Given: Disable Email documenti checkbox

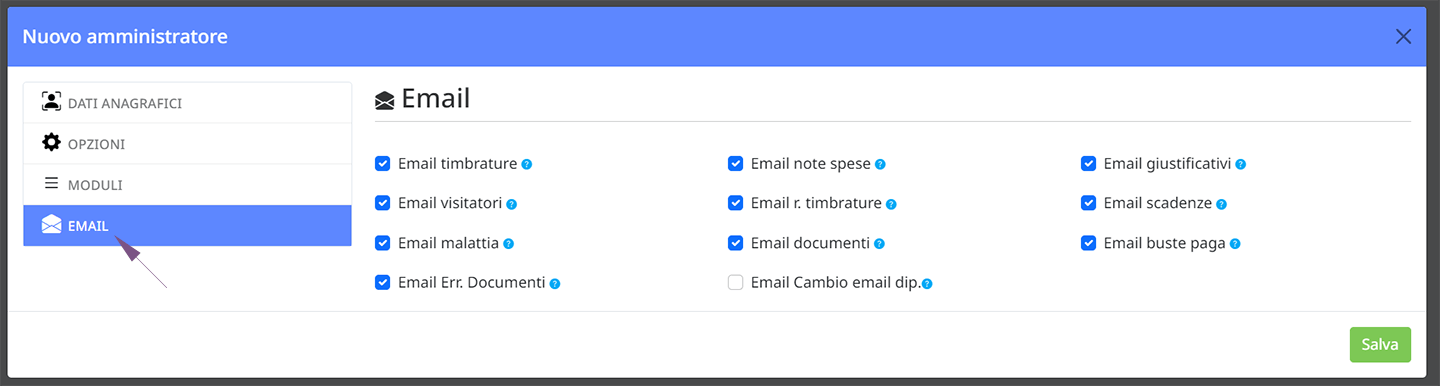Looking at the screenshot, I should [x=736, y=243].
